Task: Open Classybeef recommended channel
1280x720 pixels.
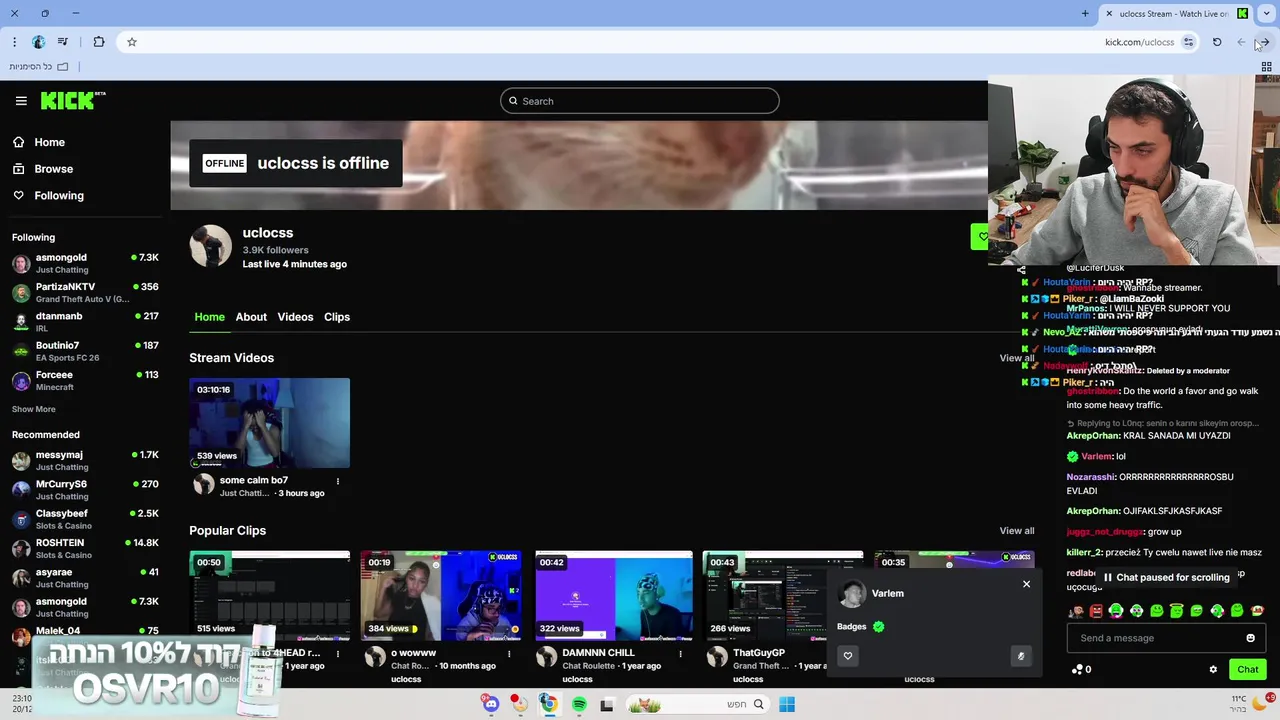Action: 85,519
